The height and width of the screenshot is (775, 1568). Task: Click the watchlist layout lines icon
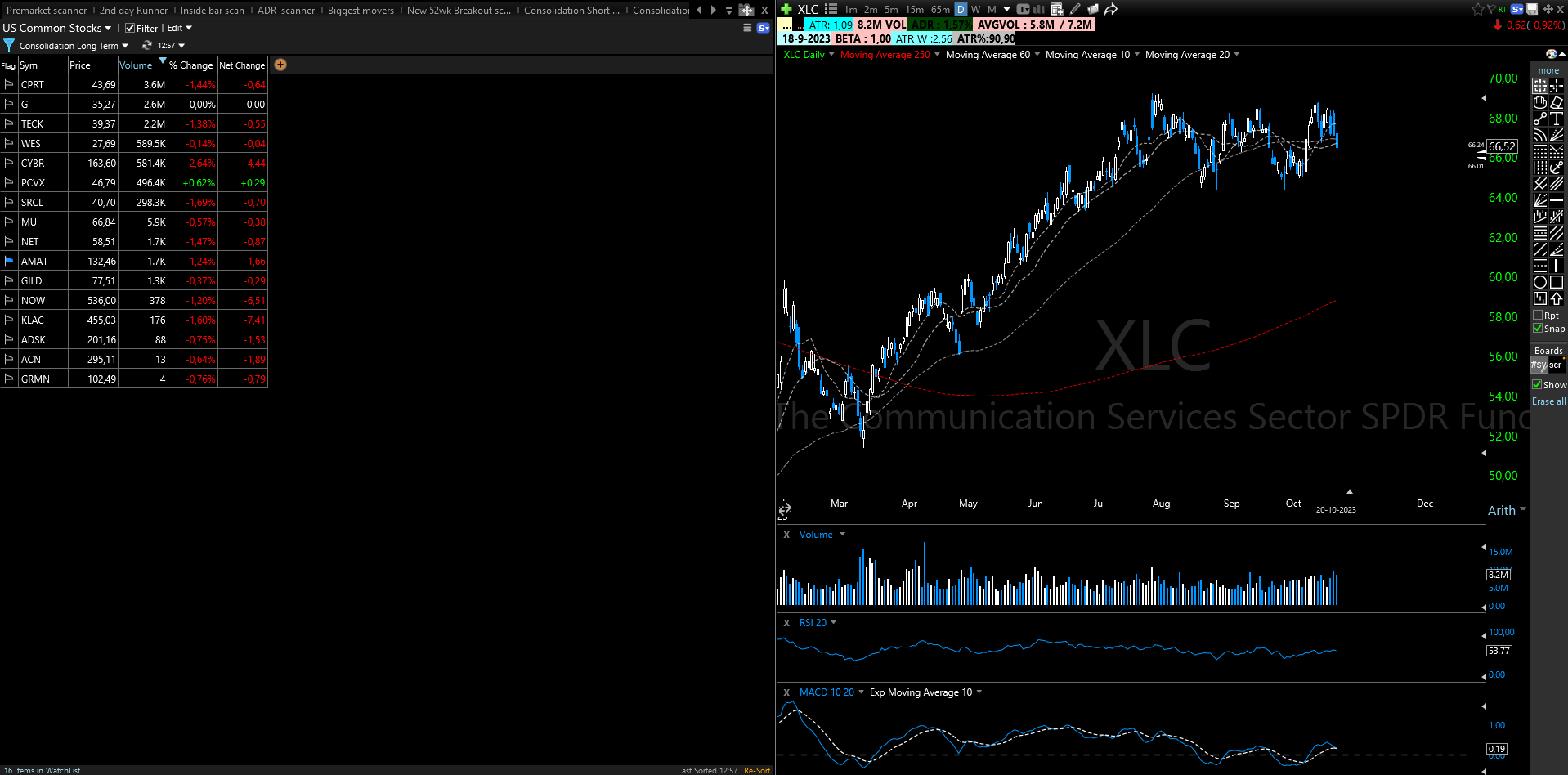click(746, 28)
